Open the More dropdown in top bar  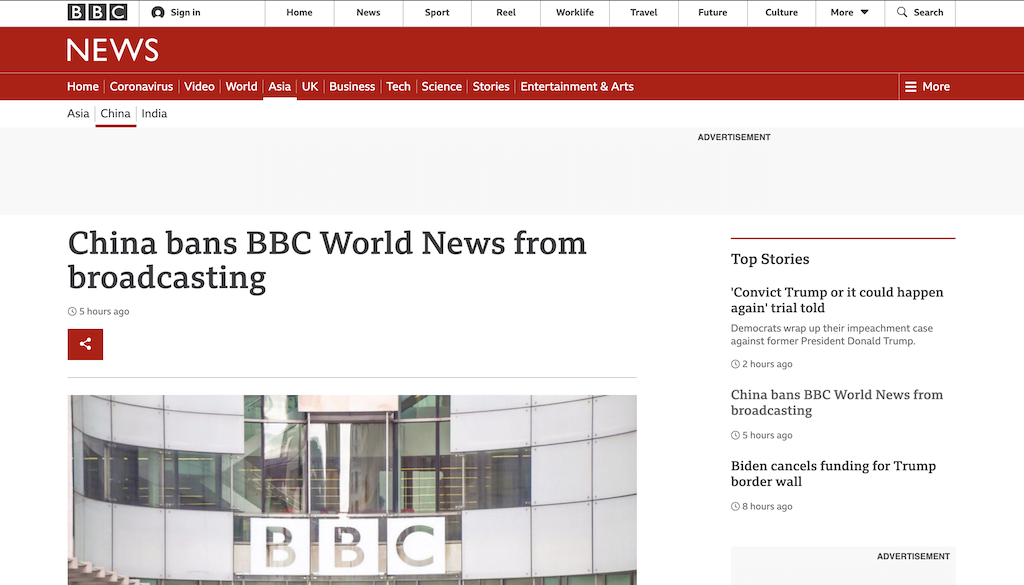pos(850,12)
